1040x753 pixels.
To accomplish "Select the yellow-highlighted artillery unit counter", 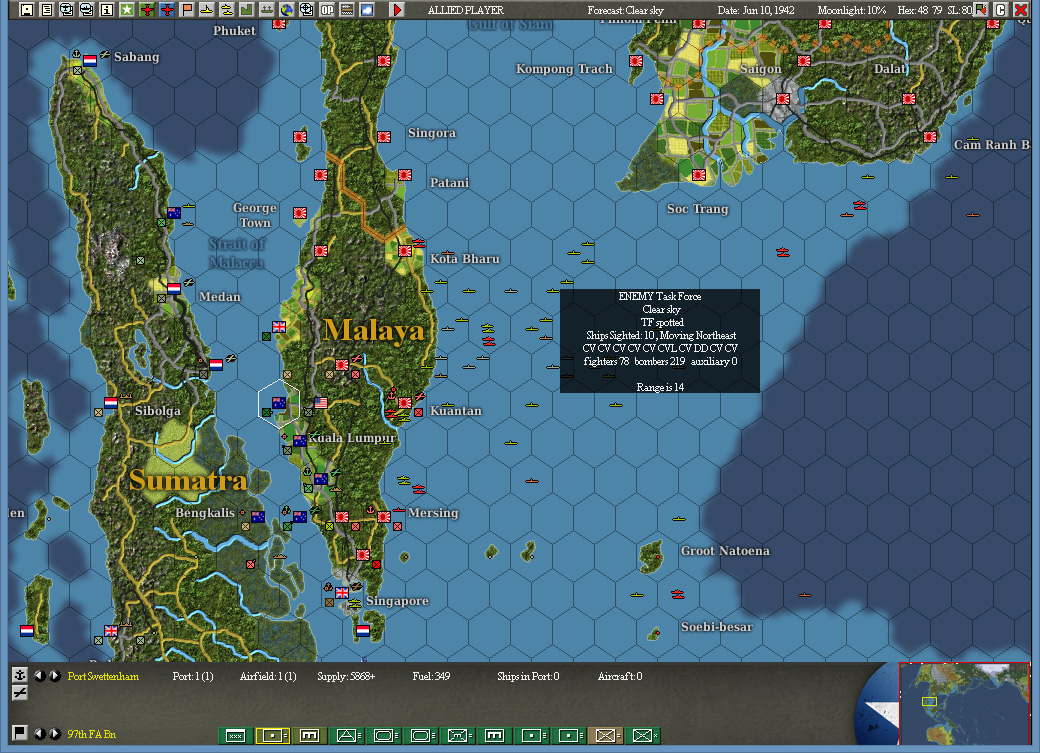I will pos(273,735).
